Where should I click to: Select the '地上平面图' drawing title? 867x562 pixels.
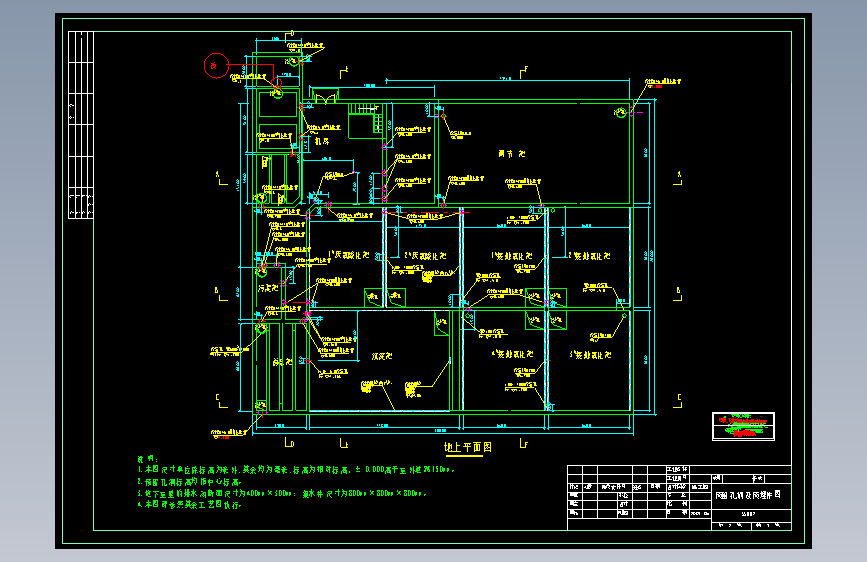point(468,447)
